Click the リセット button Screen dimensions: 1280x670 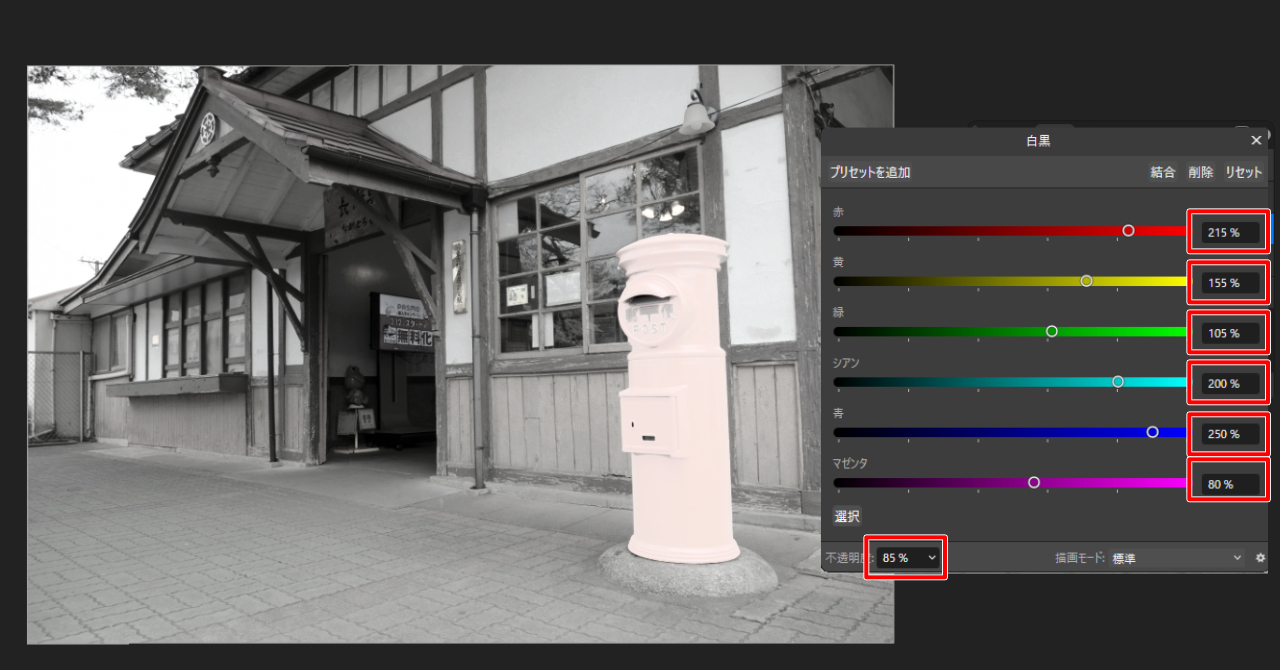pos(1244,172)
